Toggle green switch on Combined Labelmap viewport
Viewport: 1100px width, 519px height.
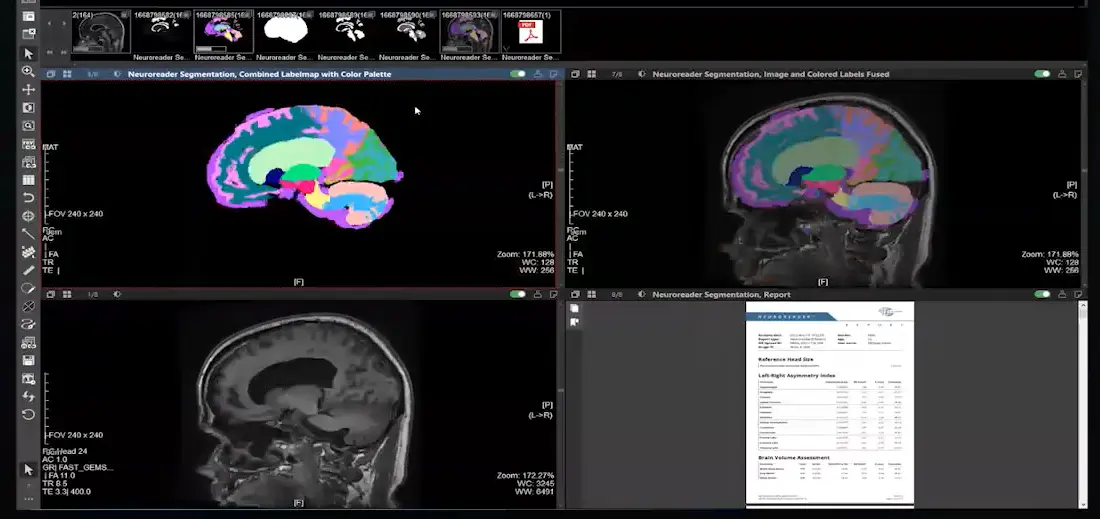(517, 74)
